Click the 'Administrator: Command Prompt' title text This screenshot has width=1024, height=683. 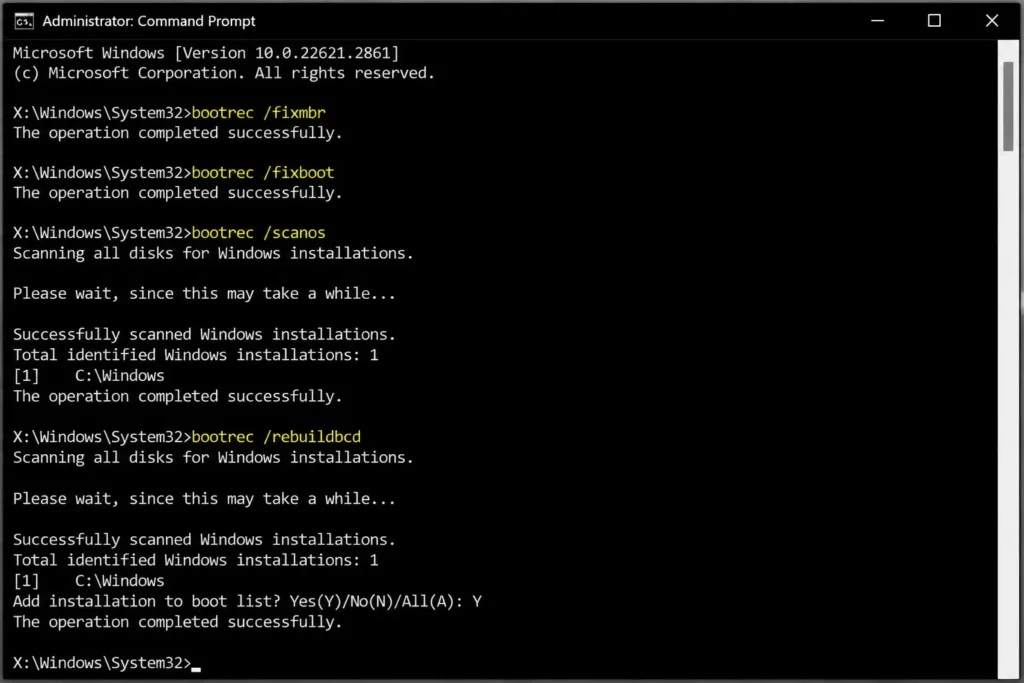(x=149, y=22)
